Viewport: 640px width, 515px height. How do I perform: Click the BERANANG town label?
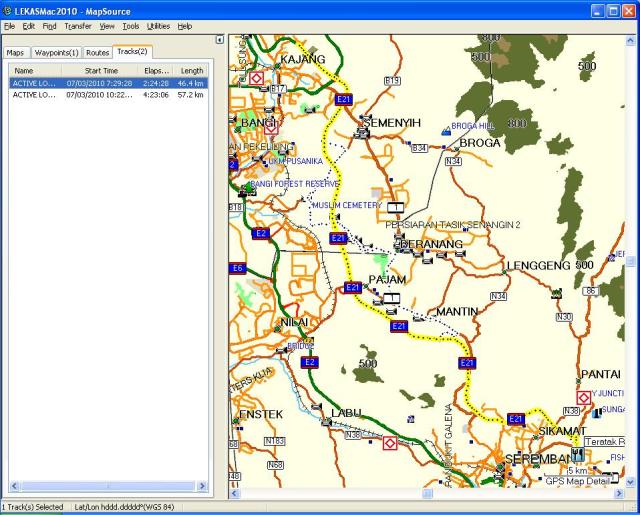click(431, 244)
